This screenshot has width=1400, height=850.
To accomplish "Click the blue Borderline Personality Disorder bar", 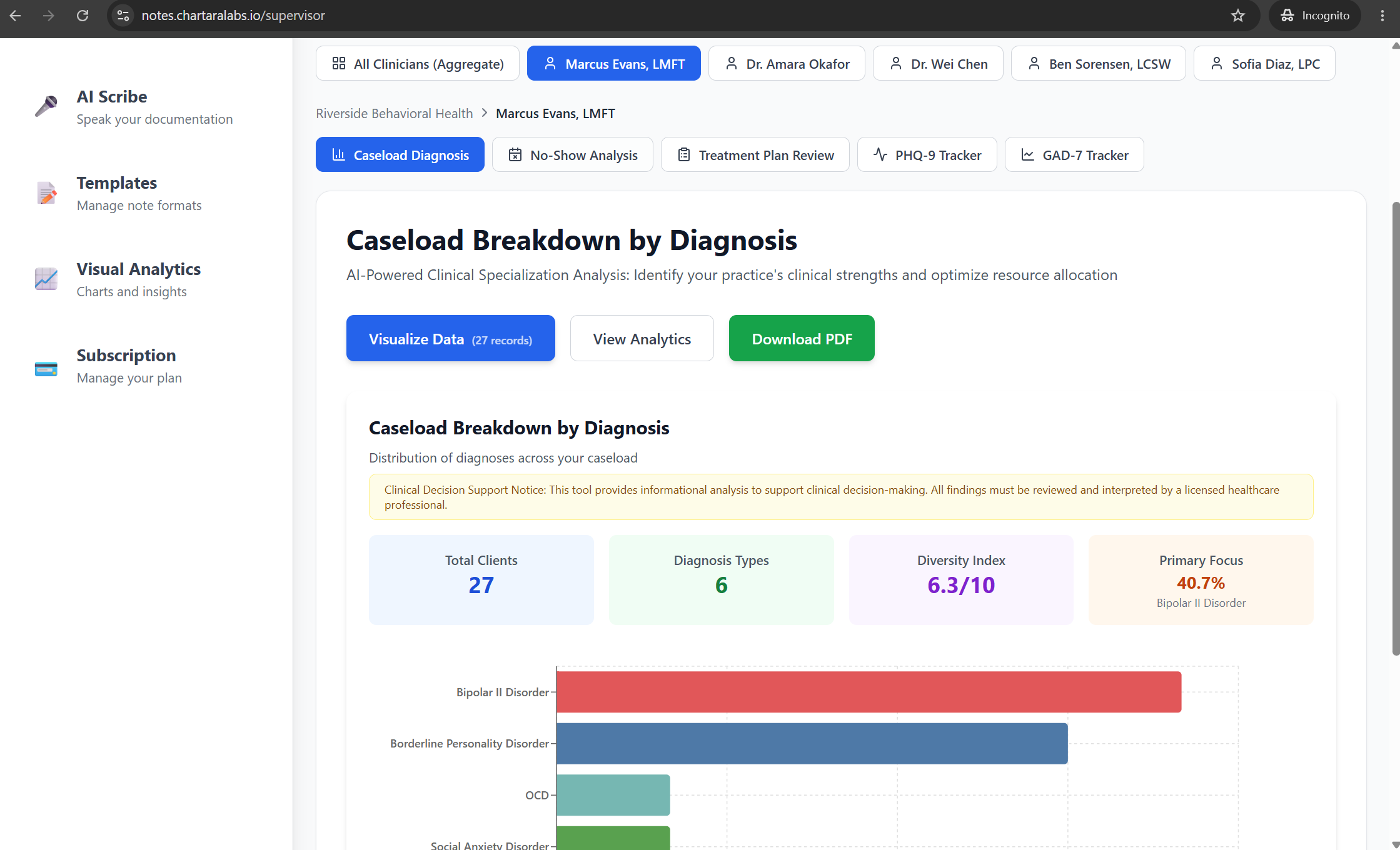I will click(x=812, y=743).
